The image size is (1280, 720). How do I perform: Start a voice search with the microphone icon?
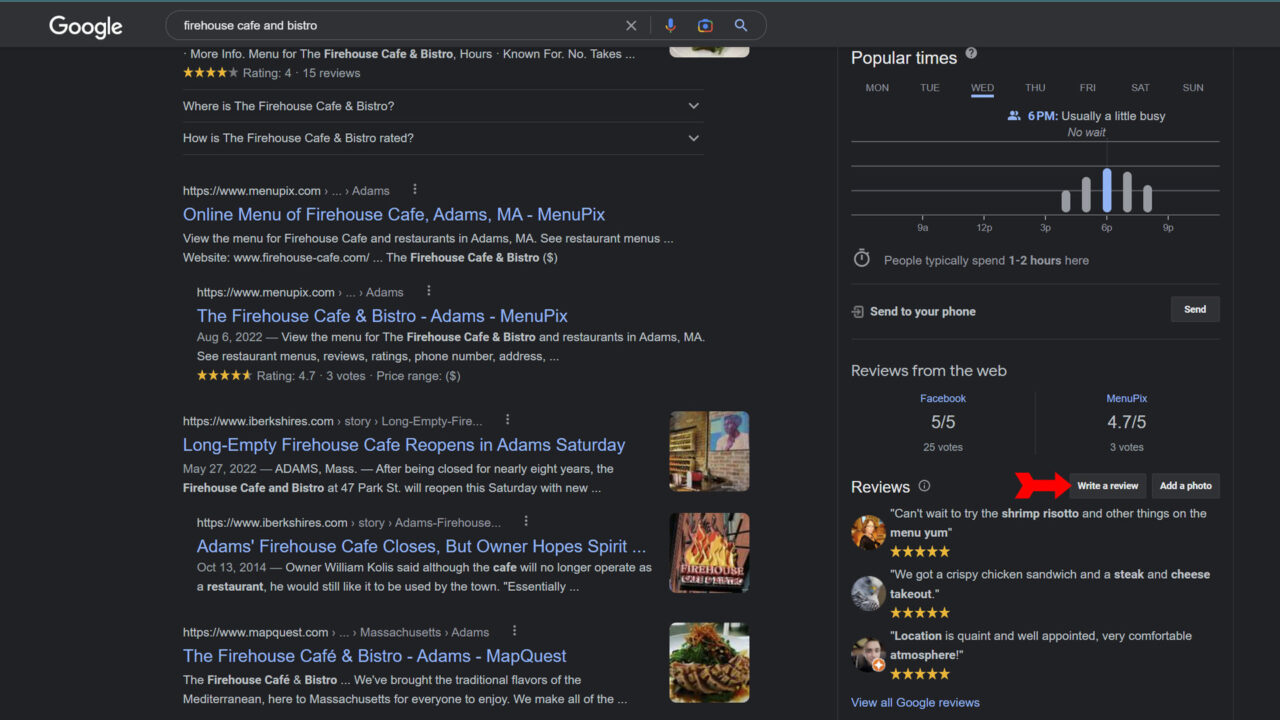click(670, 25)
